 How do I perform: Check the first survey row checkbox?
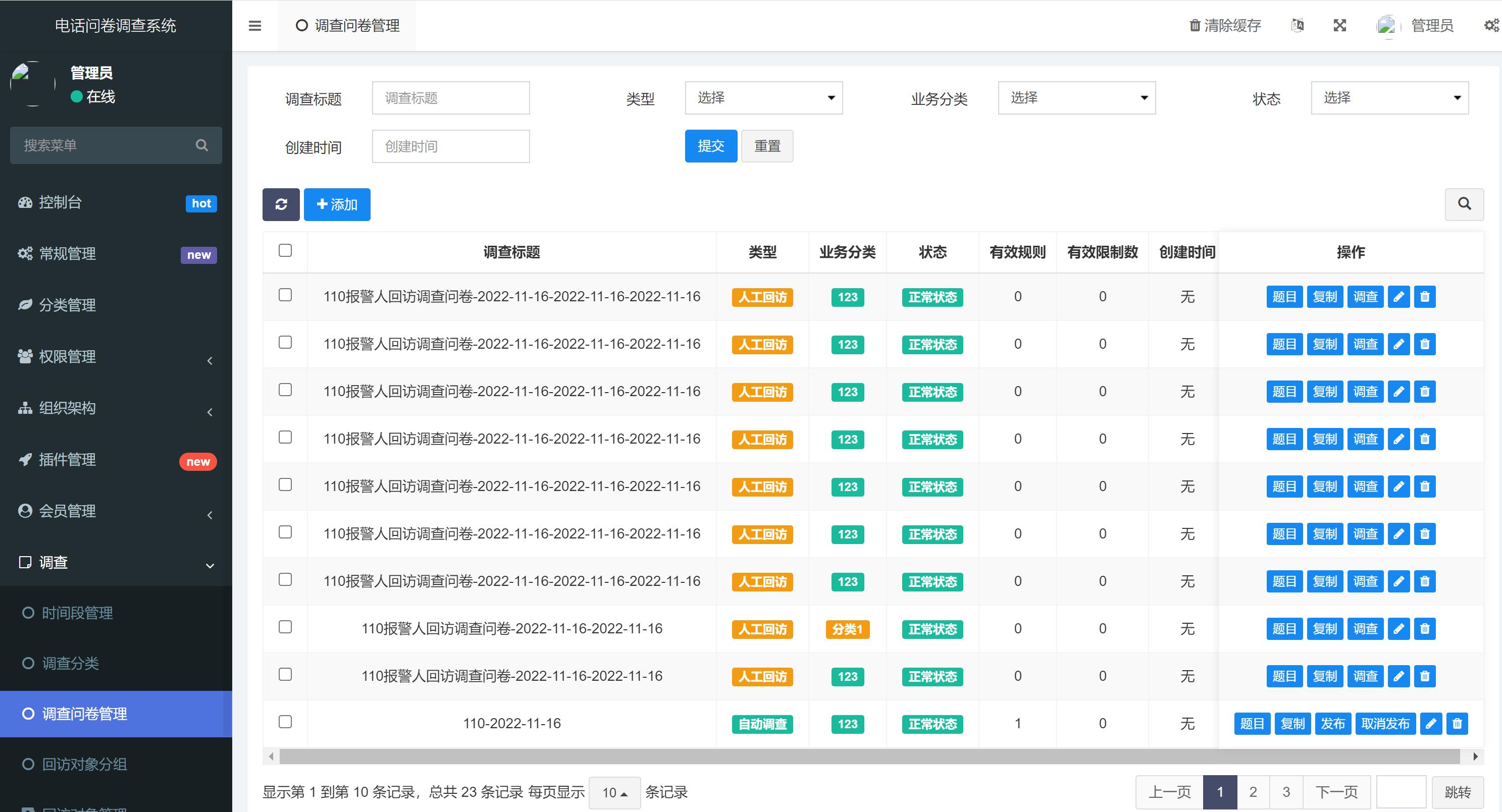(285, 295)
